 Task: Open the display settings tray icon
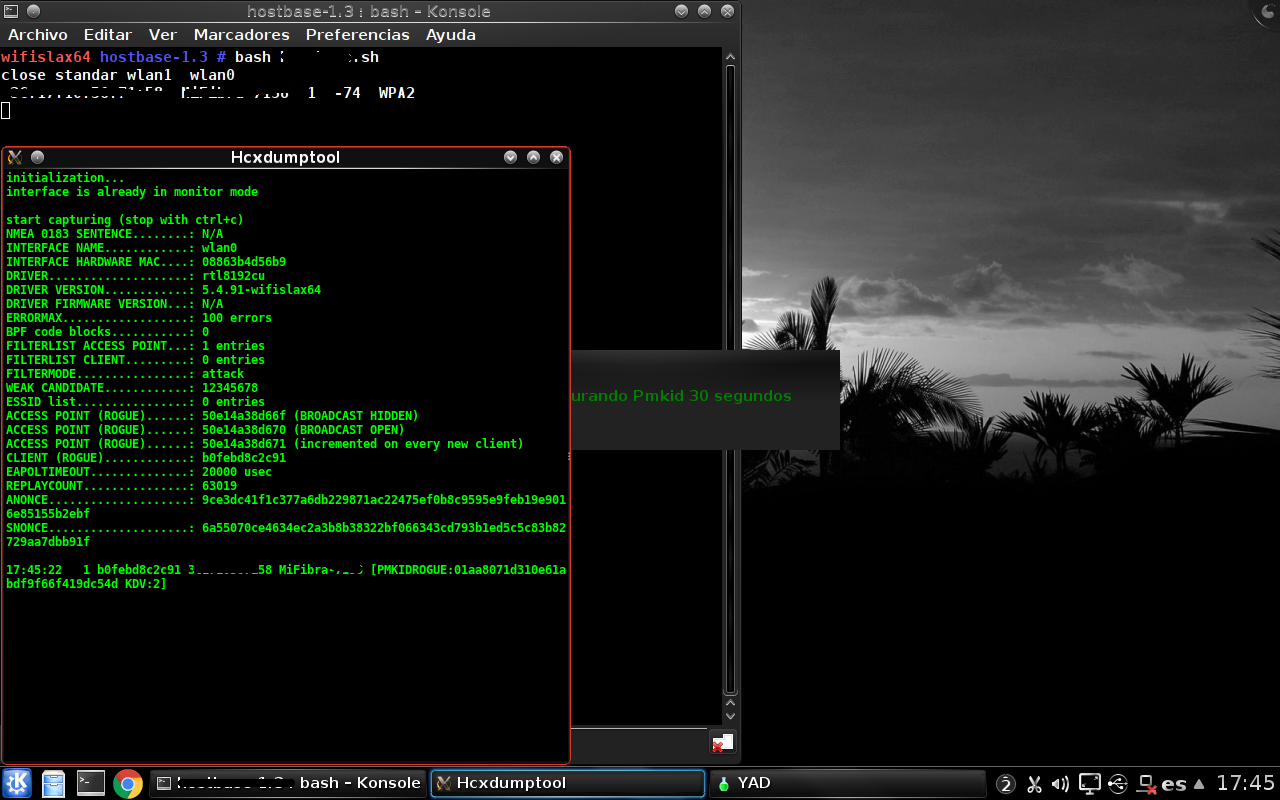click(x=1090, y=784)
